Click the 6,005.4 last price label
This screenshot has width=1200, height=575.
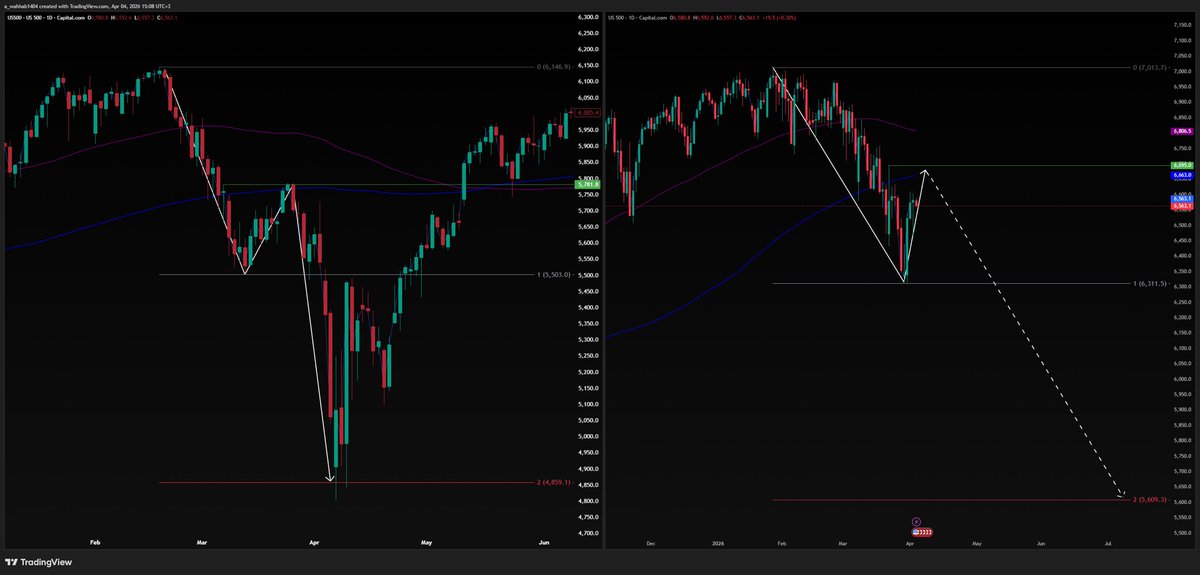(587, 113)
